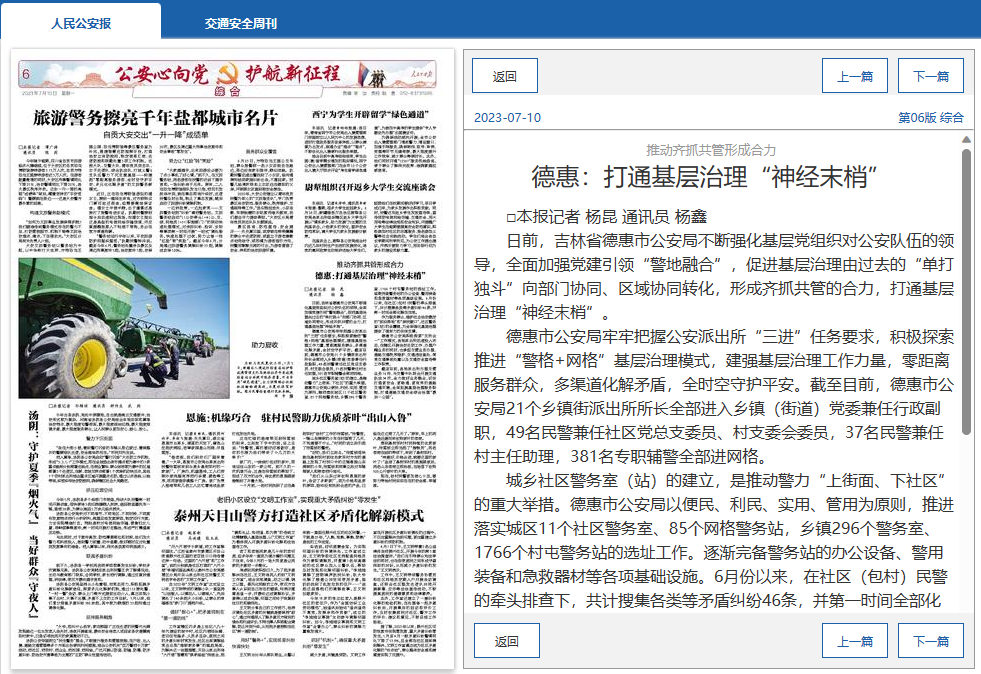Click the article text scrollbar thumb
This screenshot has width=981, height=674.
click(966, 291)
